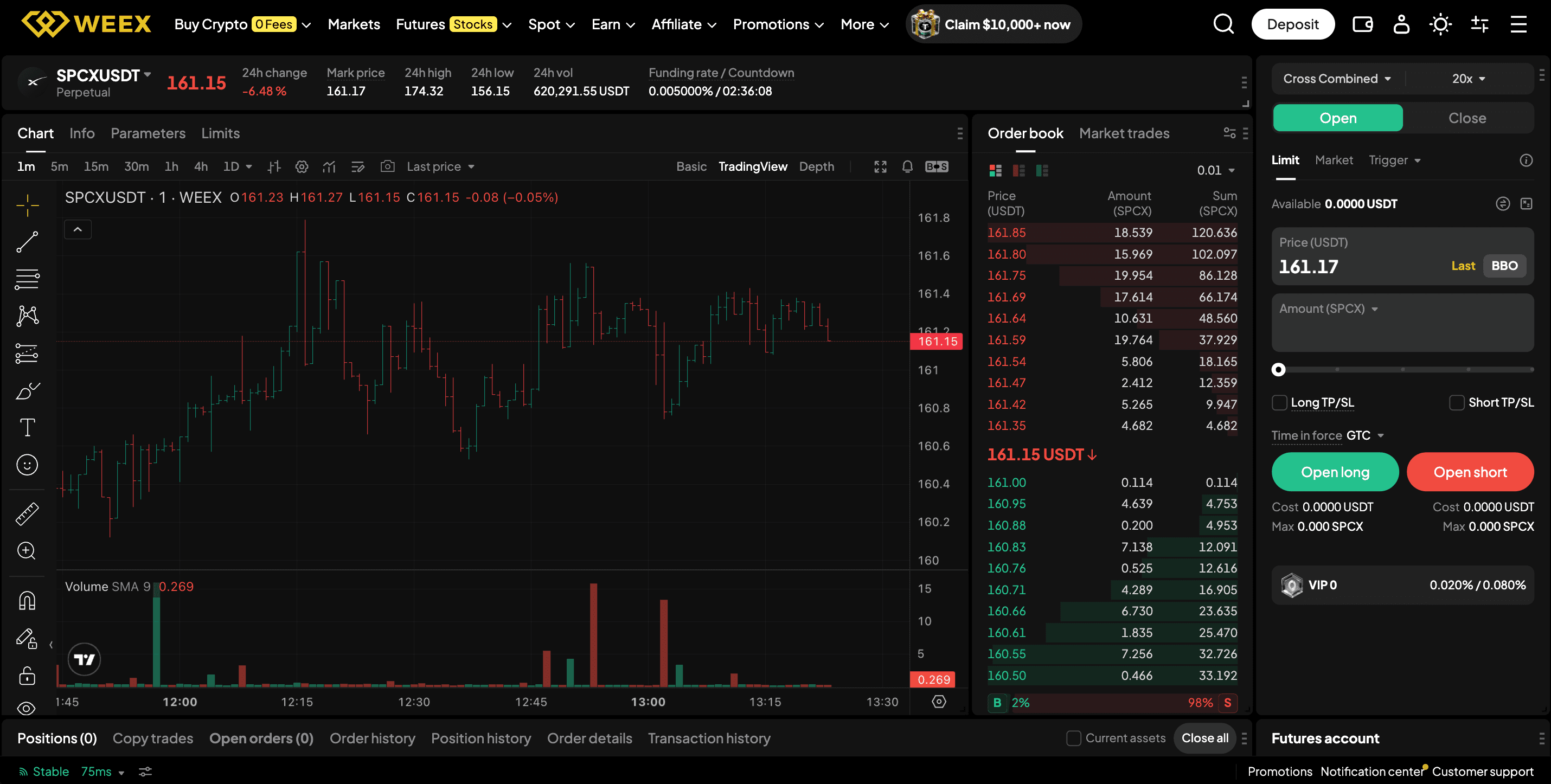Viewport: 1551px width, 784px height.
Task: Select the brush drawing tool
Action: 27,391
